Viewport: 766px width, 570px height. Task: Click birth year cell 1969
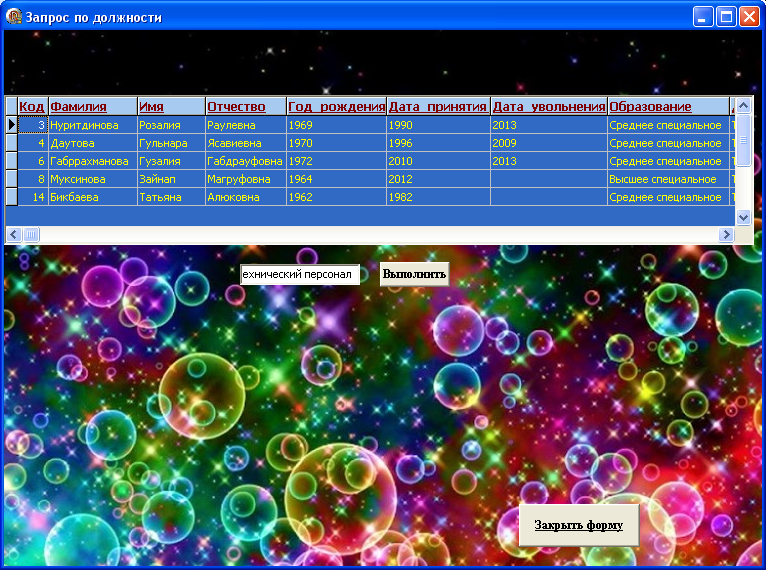(x=337, y=125)
